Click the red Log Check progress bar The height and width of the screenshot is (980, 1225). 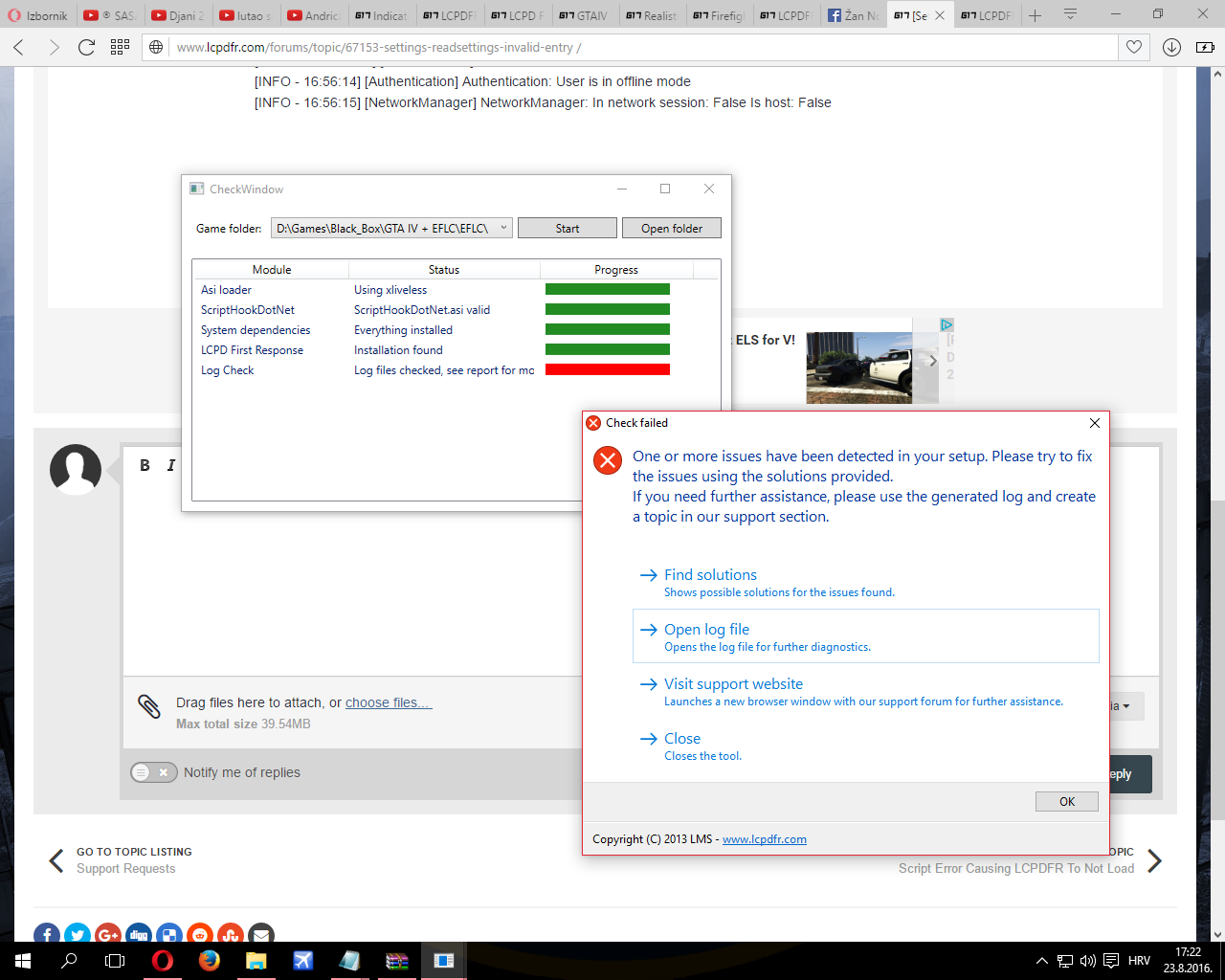pyautogui.click(x=608, y=369)
